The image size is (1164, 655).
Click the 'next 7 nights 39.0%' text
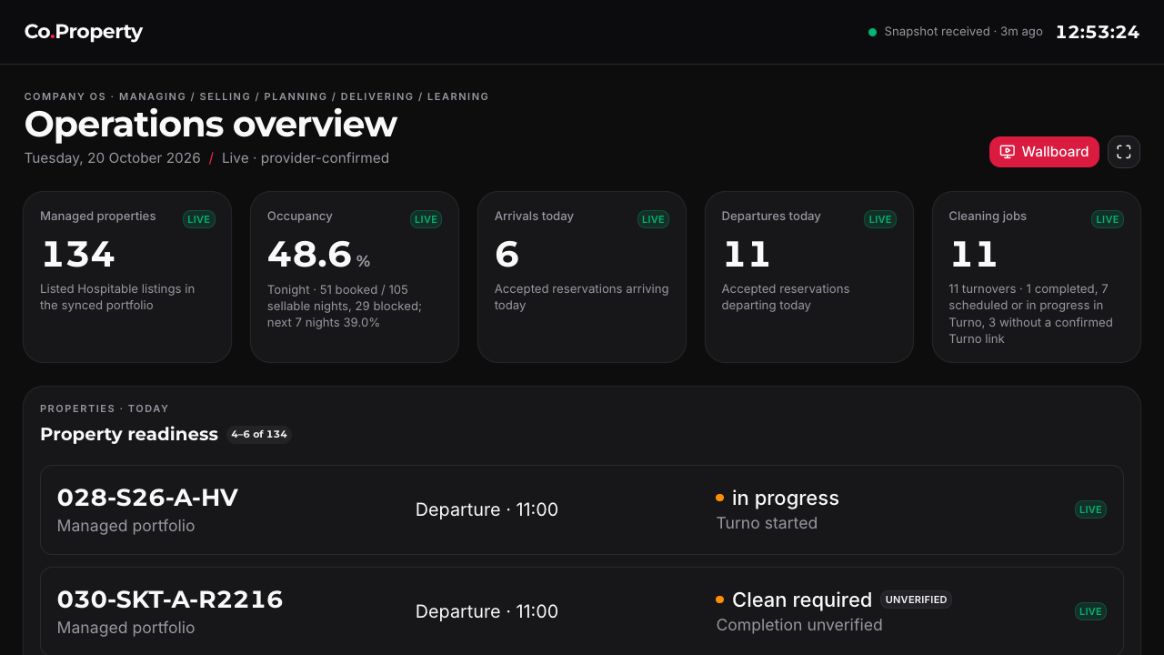[323, 322]
